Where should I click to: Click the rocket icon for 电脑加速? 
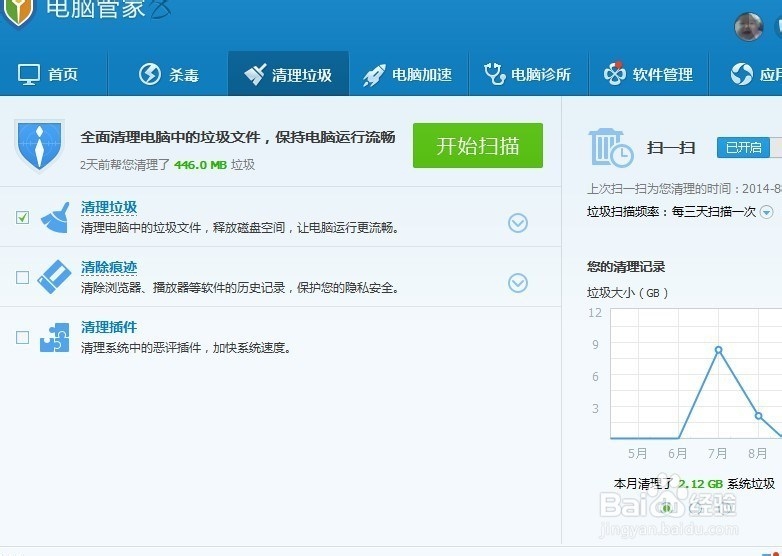[374, 75]
